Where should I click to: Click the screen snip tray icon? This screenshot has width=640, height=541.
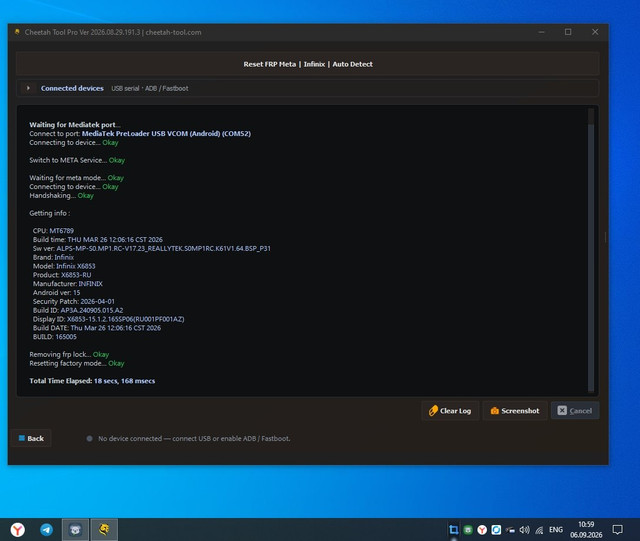pyautogui.click(x=453, y=530)
